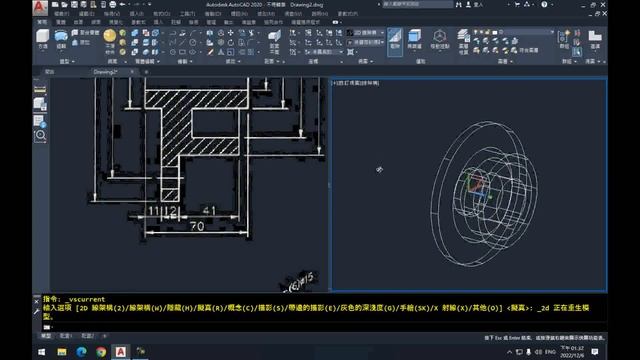This screenshot has width=640, height=360.
Task: Open the unsaved view (未儲存的視圖) dropdown
Action: point(366,42)
